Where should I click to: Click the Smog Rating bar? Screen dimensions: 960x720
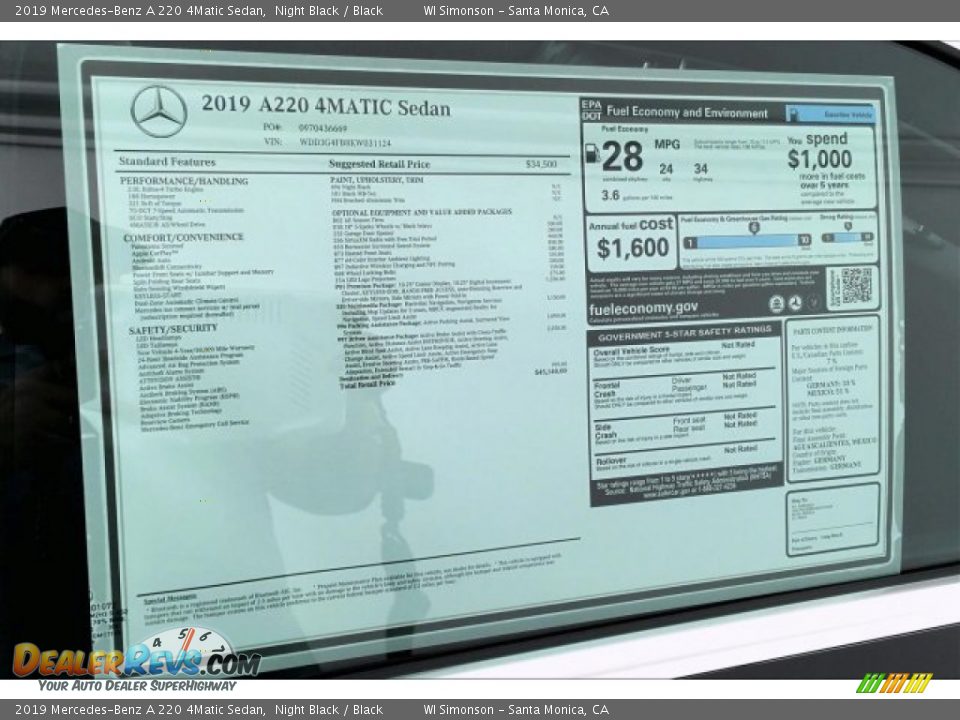[x=847, y=238]
